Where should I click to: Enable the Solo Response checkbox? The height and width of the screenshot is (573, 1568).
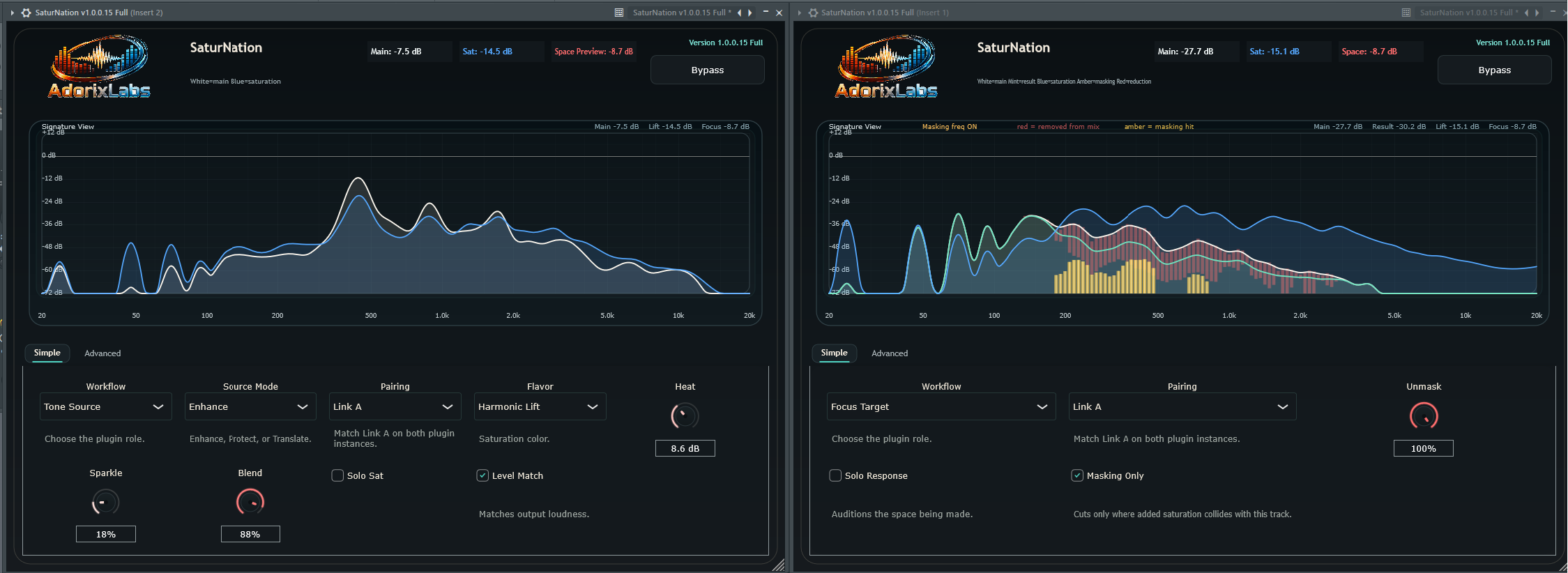(835, 475)
